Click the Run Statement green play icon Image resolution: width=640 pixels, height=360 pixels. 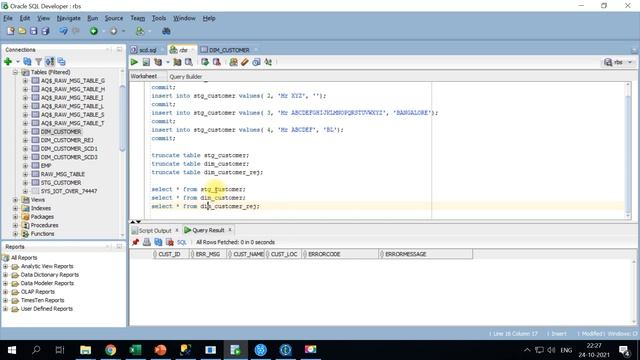(x=134, y=62)
